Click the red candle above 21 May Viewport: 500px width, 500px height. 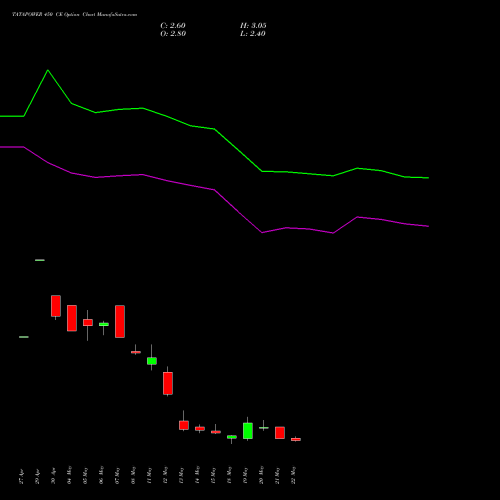[x=280, y=433]
